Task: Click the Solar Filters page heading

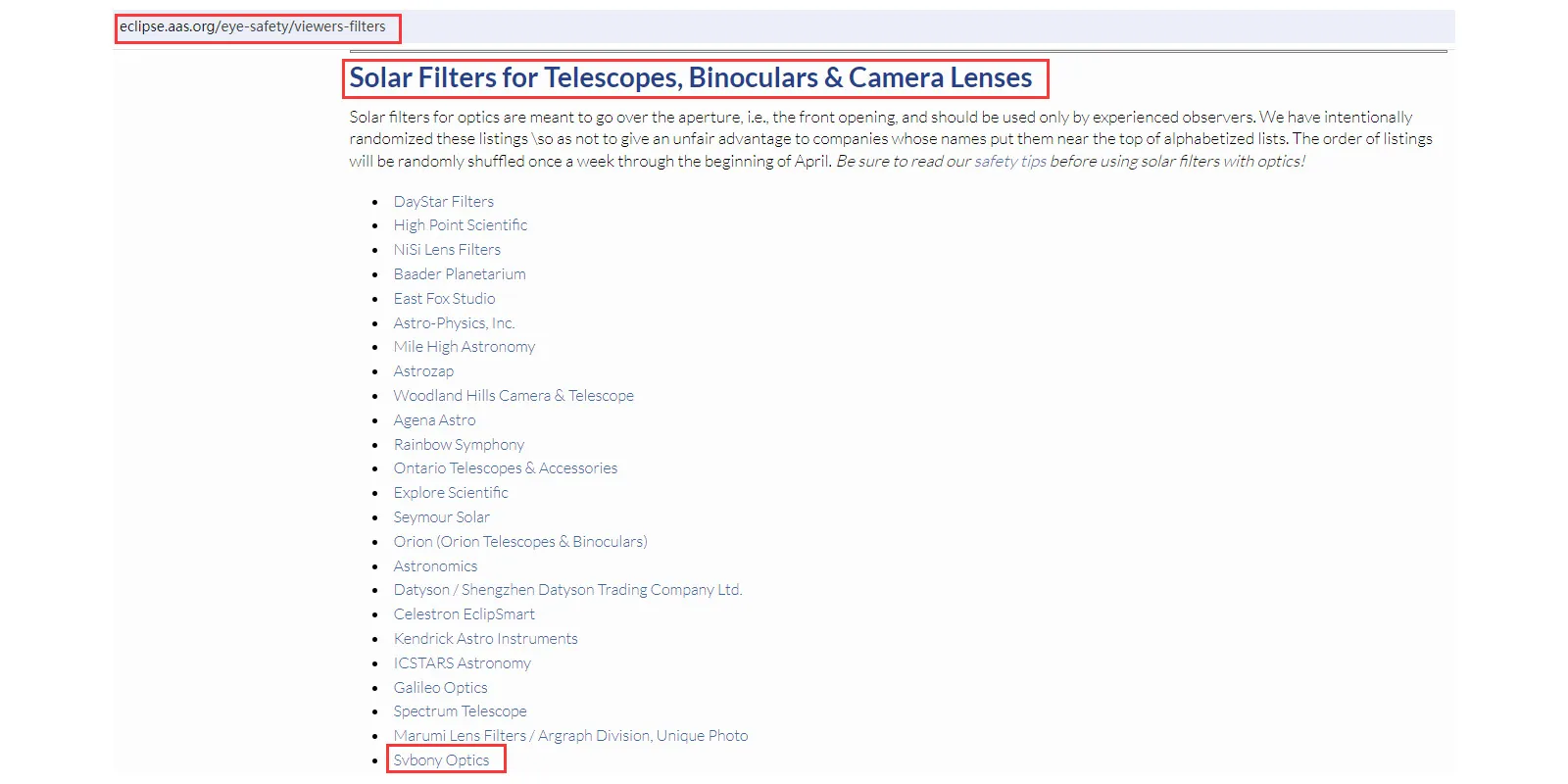Action: click(x=690, y=78)
